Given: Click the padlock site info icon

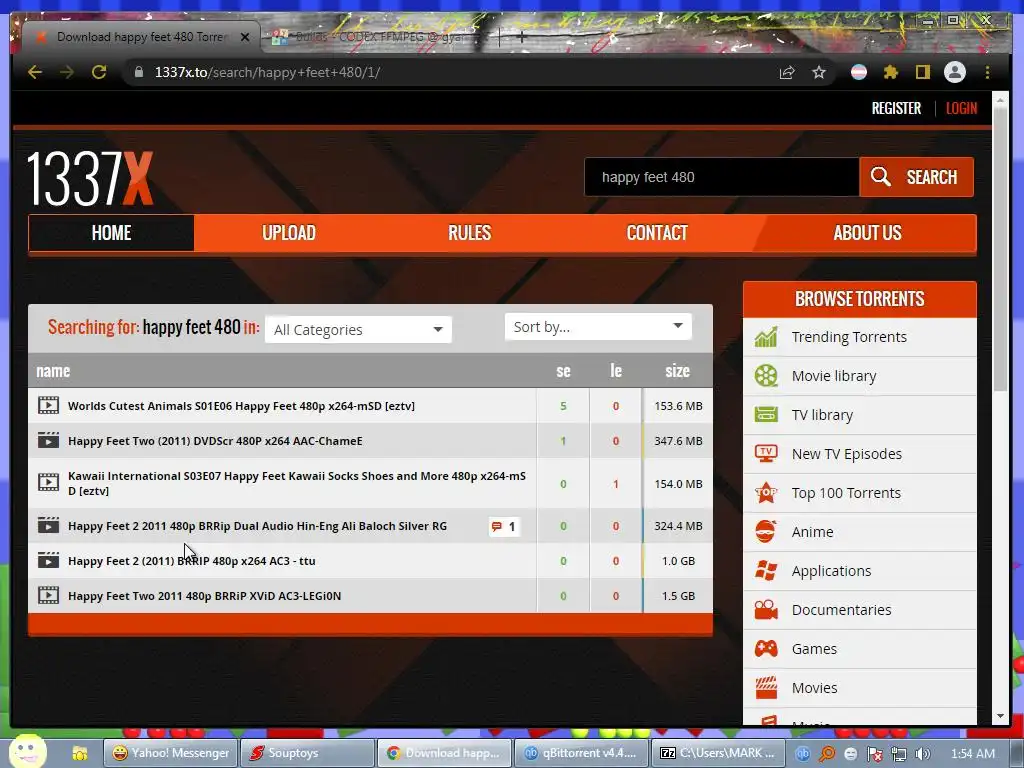Looking at the screenshot, I should [x=138, y=72].
